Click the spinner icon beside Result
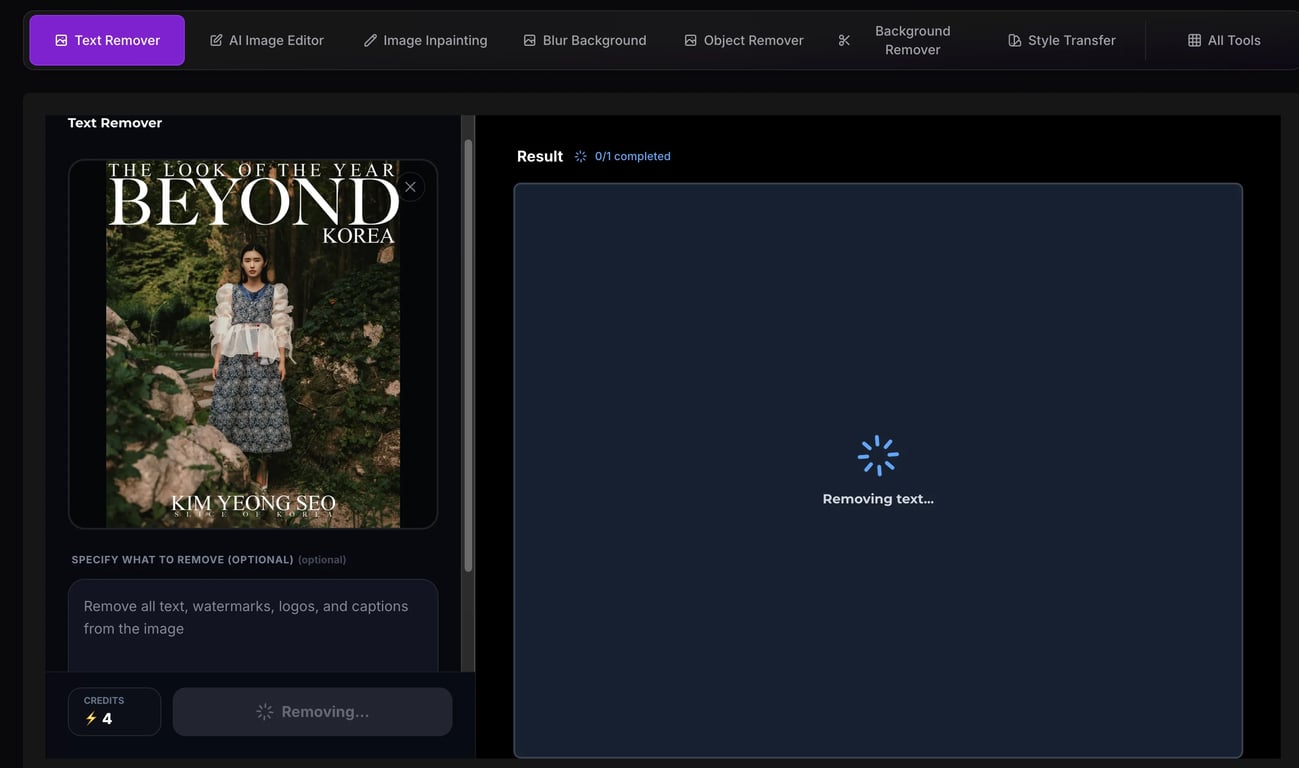 pos(581,156)
